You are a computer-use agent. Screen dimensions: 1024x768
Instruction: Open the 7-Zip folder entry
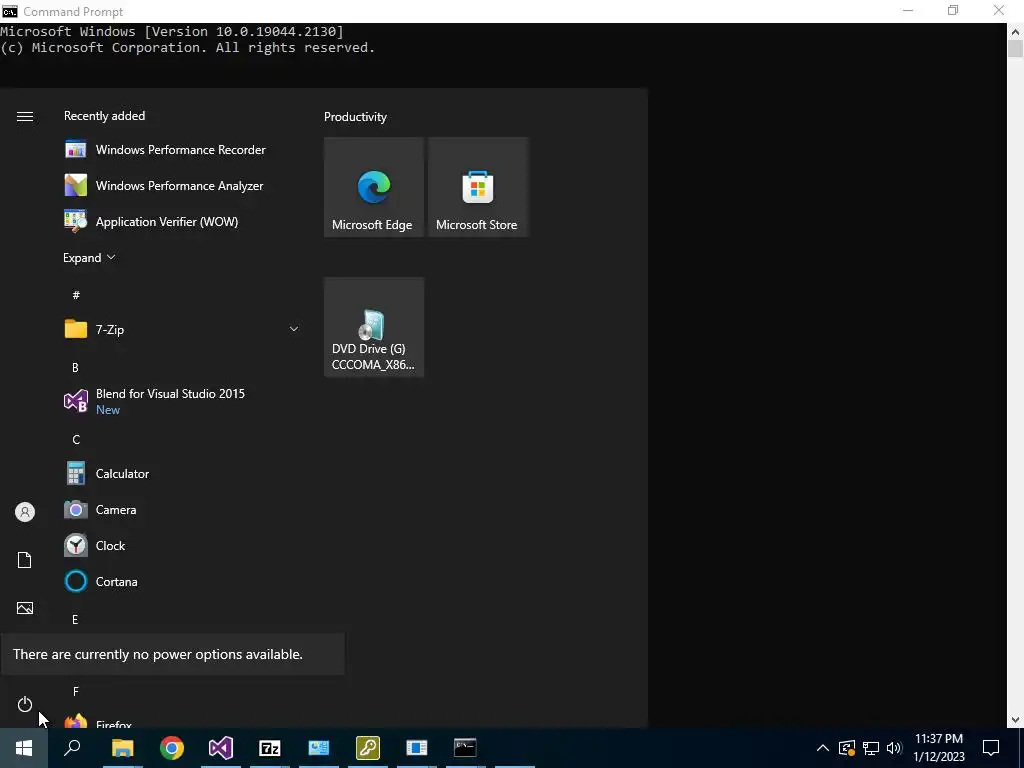click(181, 329)
